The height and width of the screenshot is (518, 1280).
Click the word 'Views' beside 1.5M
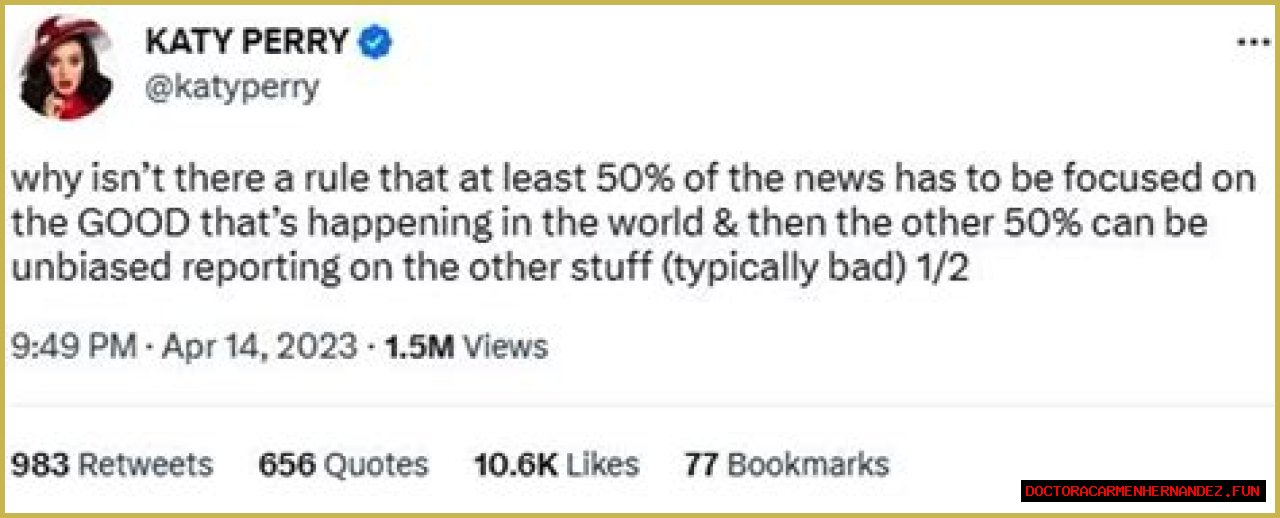[x=508, y=347]
